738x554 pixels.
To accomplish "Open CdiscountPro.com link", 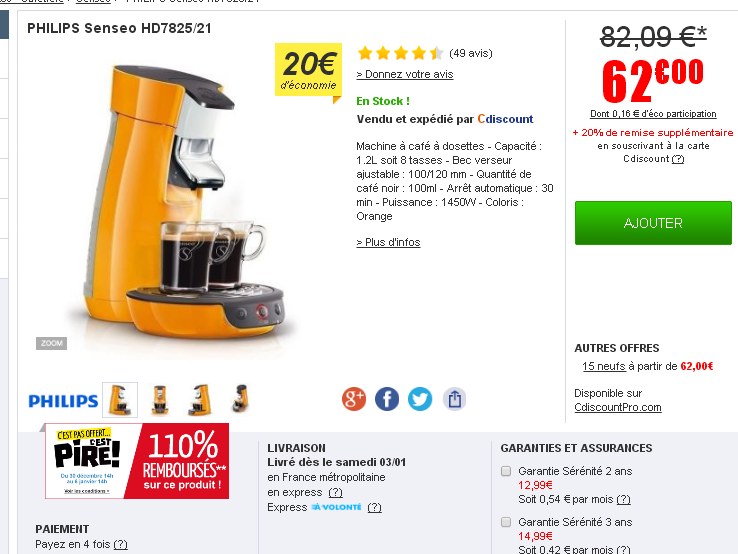I will [618, 407].
